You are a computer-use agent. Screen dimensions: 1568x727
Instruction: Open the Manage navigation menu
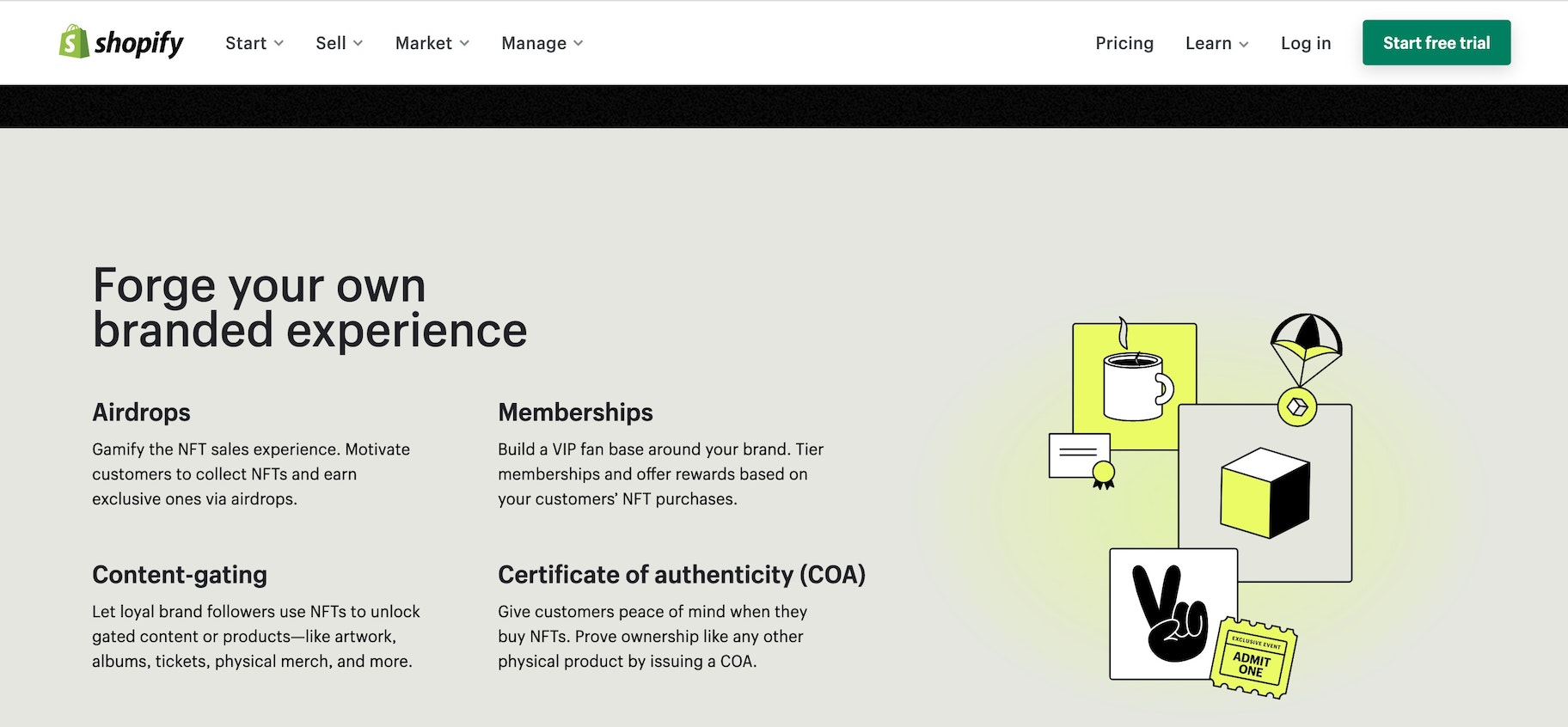(x=542, y=43)
